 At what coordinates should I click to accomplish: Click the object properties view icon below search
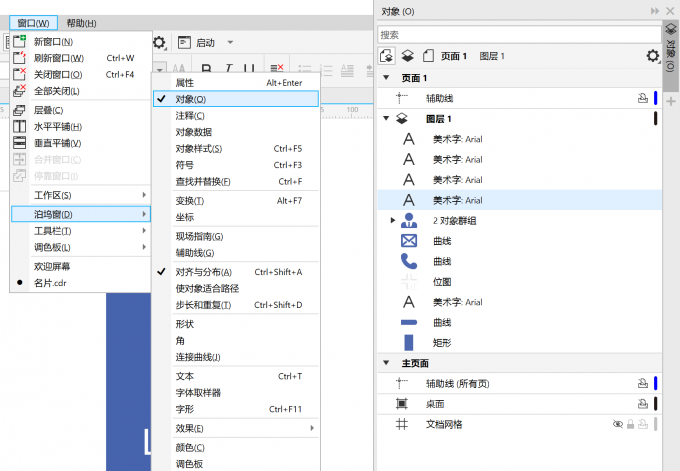387,56
